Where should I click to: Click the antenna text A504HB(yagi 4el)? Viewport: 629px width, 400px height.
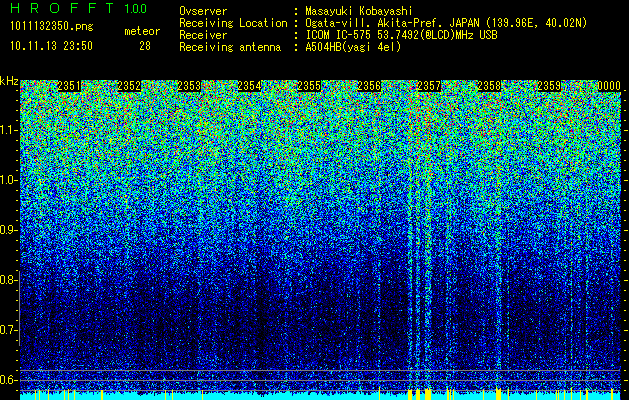pyautogui.click(x=353, y=47)
